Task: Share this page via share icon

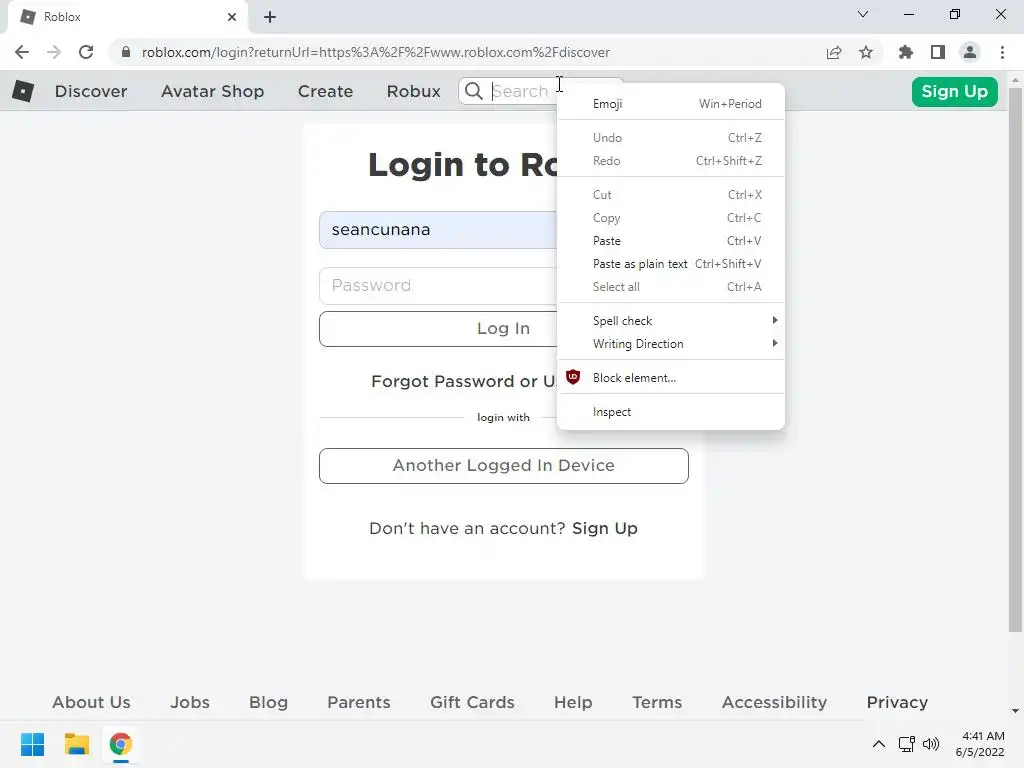Action: click(x=834, y=52)
